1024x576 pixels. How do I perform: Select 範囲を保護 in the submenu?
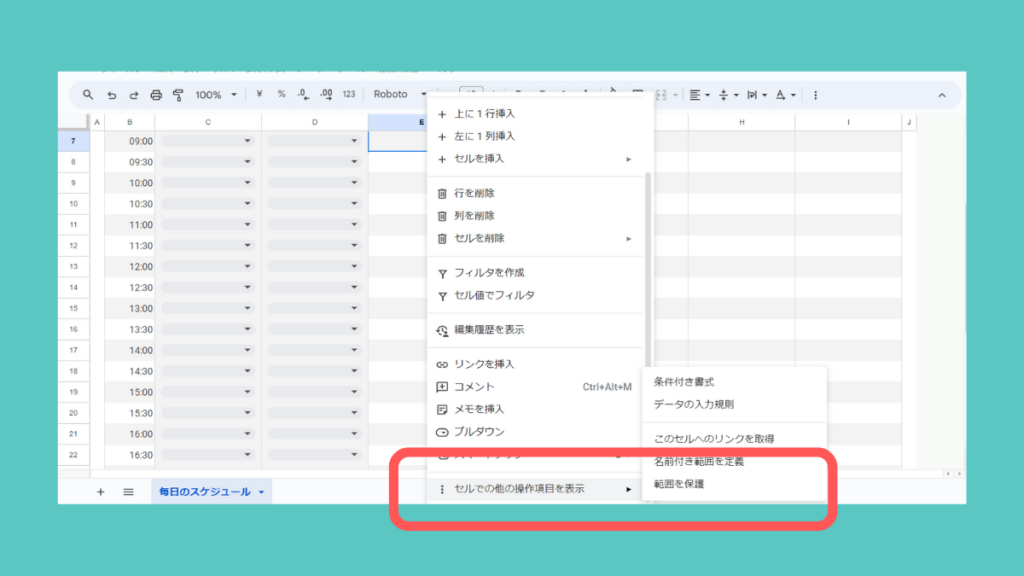click(679, 484)
